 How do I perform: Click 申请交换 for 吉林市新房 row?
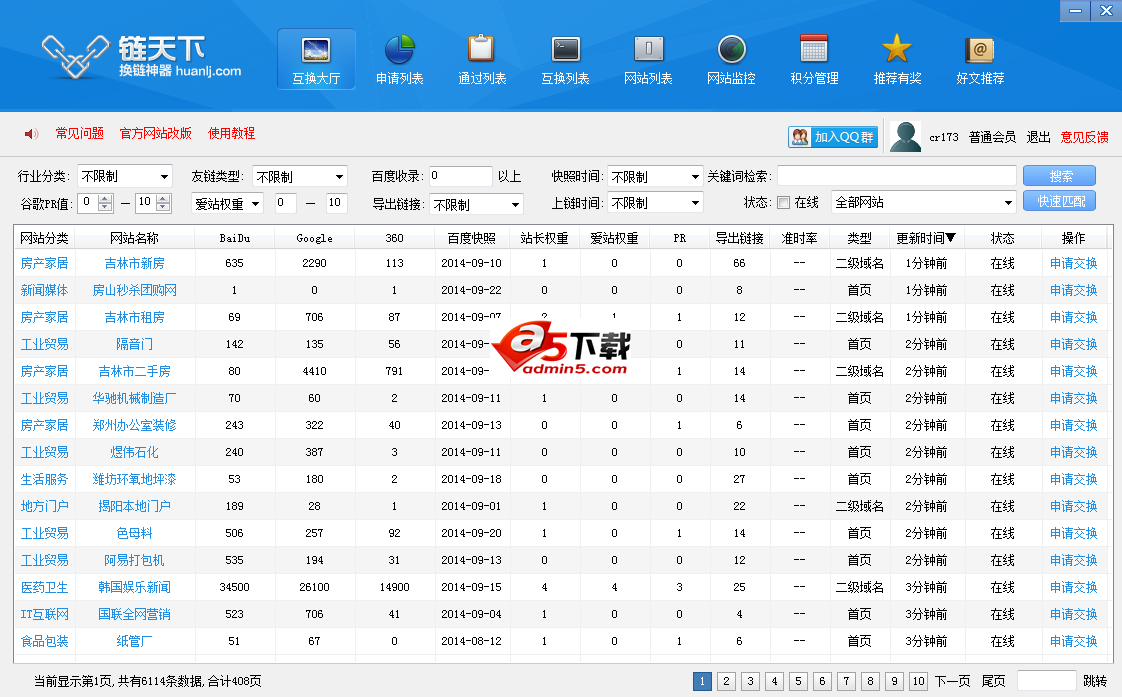1073,264
